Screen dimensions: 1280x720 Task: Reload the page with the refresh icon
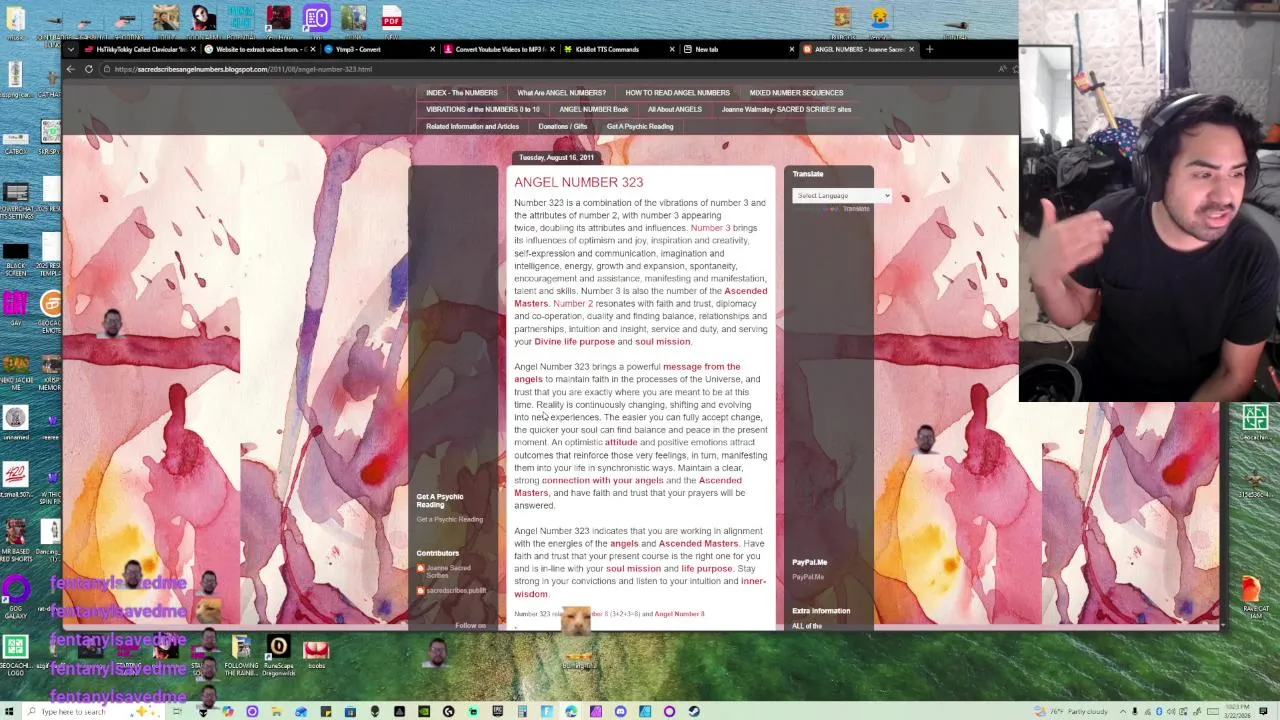[x=89, y=69]
